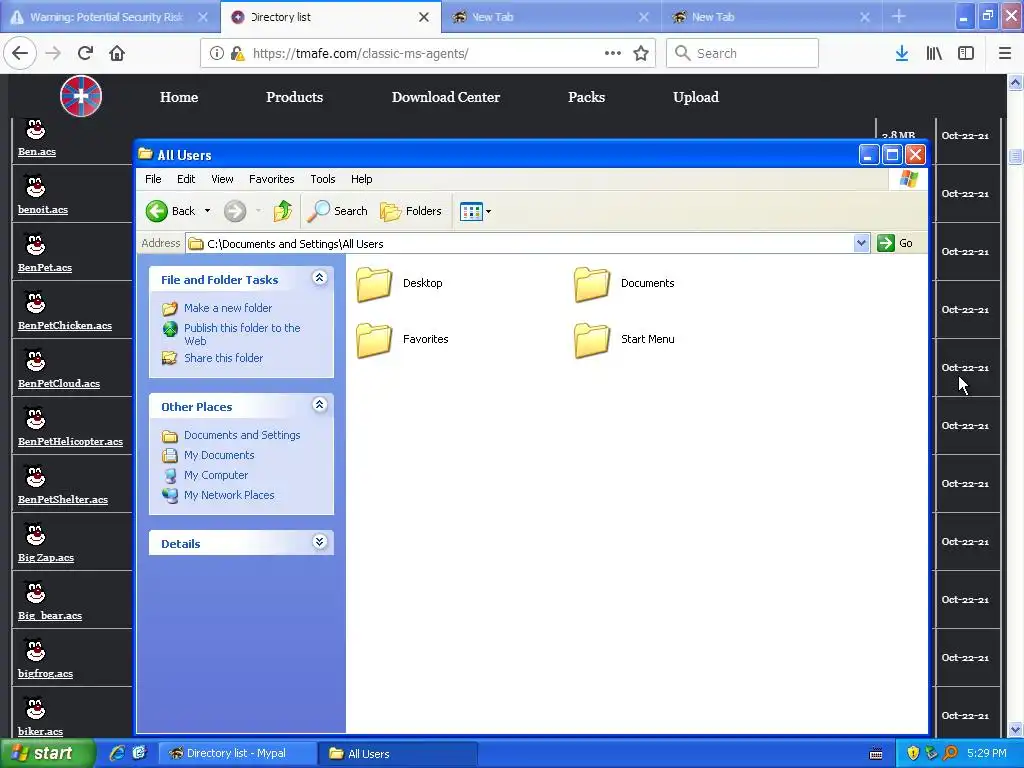
Task: Toggle the Folders pane button
Action: pyautogui.click(x=411, y=211)
